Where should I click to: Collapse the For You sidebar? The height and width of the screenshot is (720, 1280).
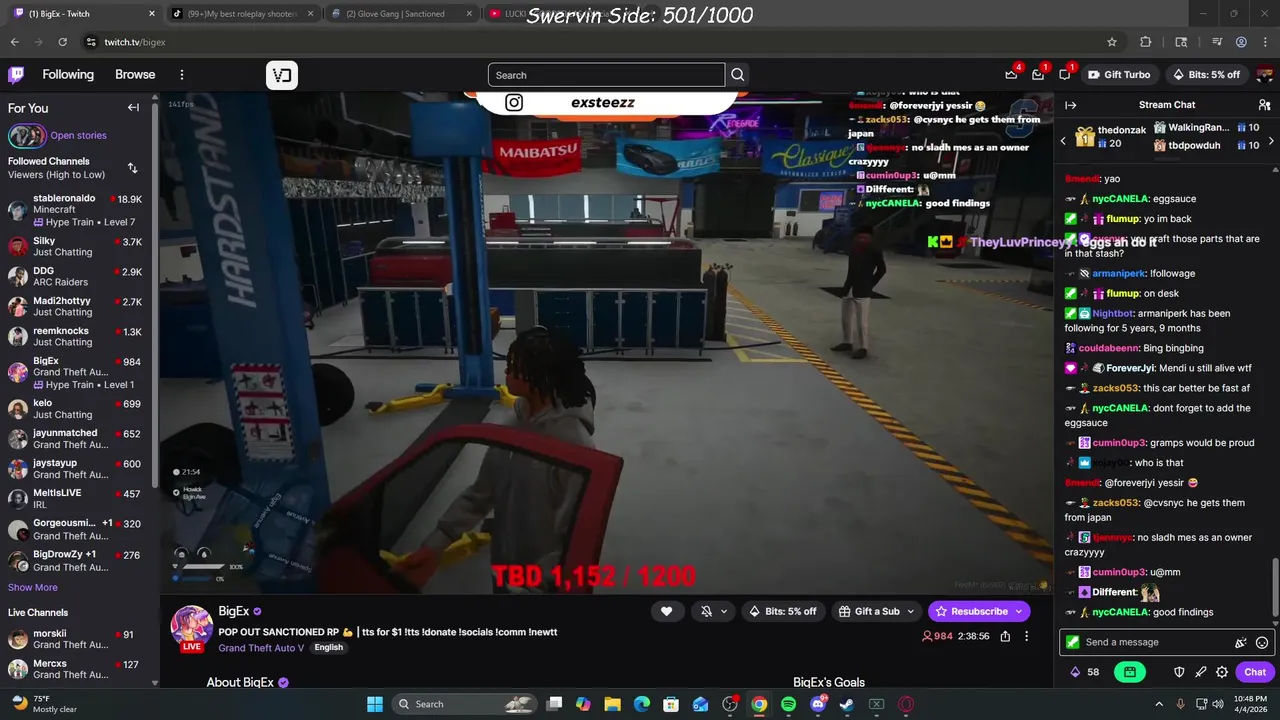click(133, 108)
